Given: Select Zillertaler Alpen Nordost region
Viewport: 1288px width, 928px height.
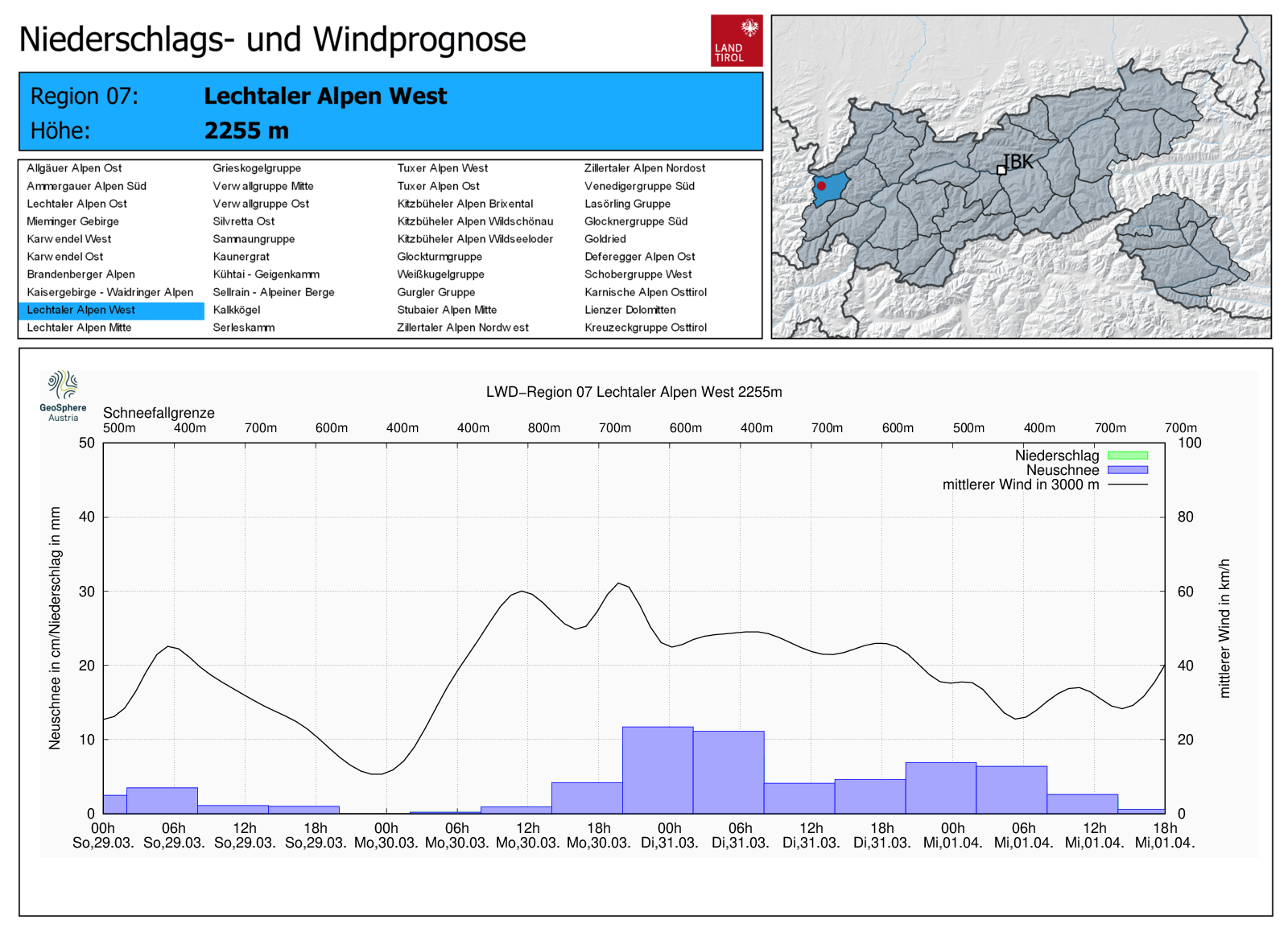Looking at the screenshot, I should 644,168.
